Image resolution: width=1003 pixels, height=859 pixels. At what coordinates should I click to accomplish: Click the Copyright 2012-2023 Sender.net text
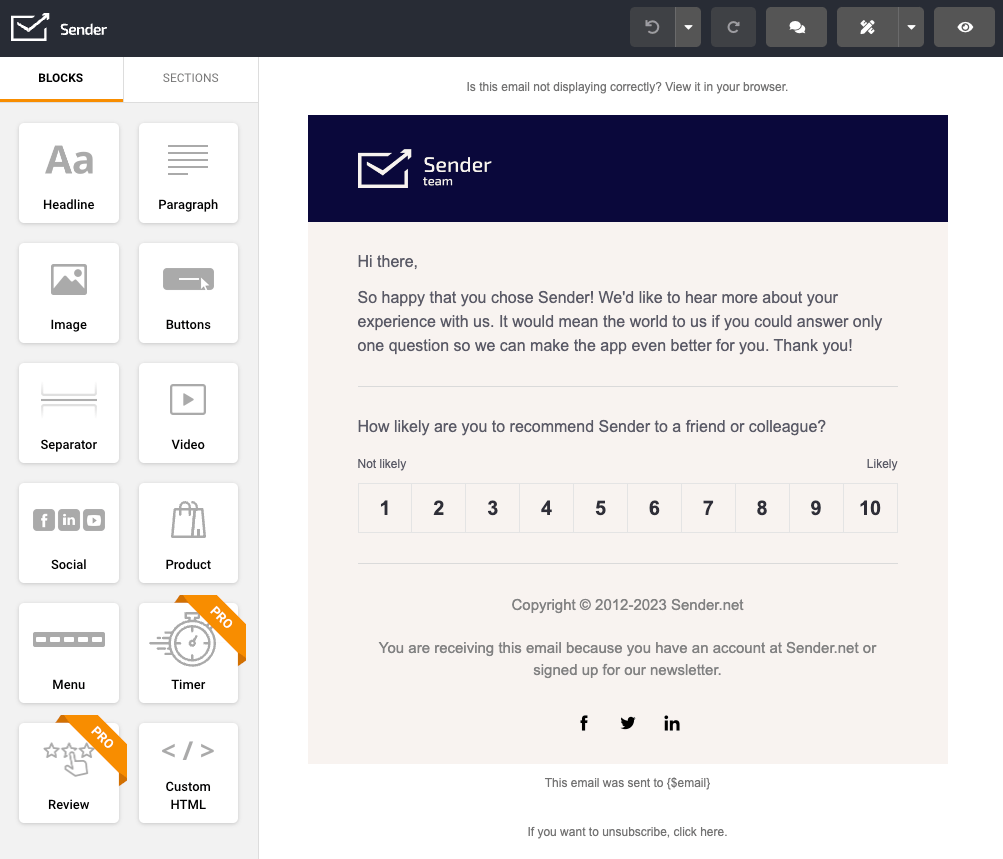tap(628, 605)
